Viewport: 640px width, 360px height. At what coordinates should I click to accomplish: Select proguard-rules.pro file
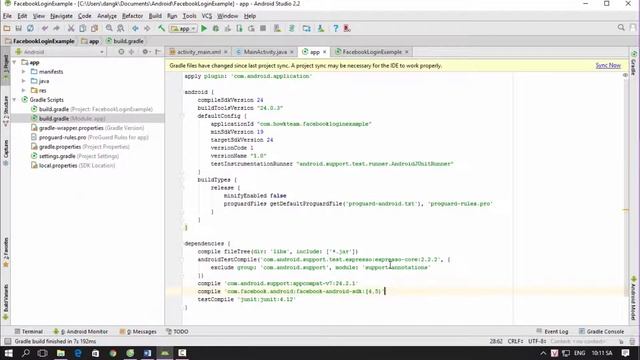pyautogui.click(x=90, y=138)
